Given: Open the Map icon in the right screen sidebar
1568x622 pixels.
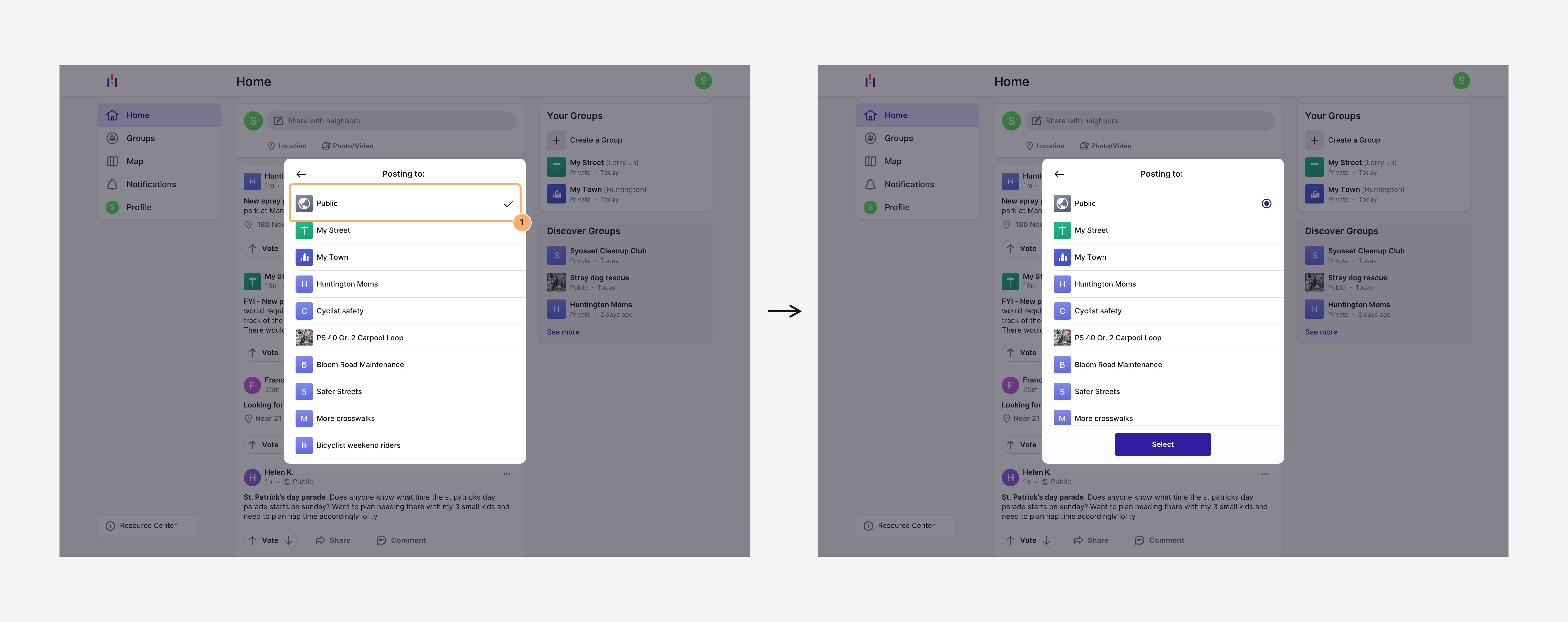Looking at the screenshot, I should (x=870, y=161).
